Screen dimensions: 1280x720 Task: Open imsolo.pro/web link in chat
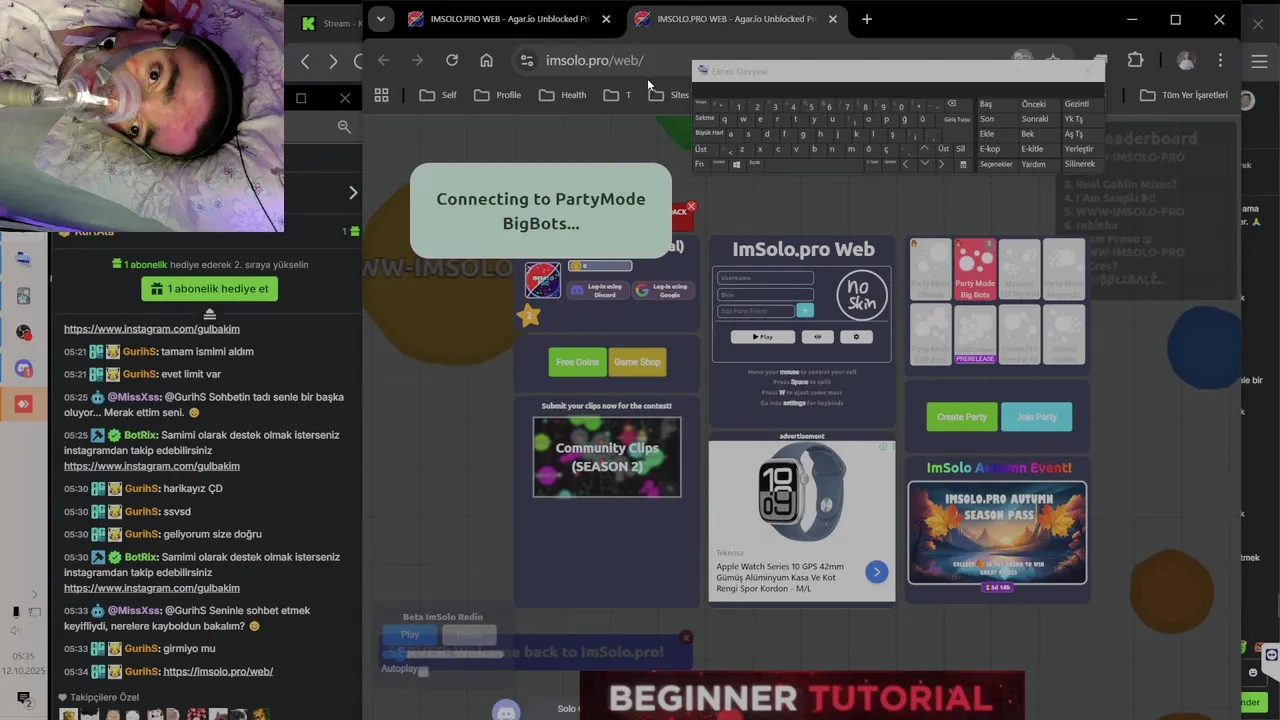click(218, 671)
